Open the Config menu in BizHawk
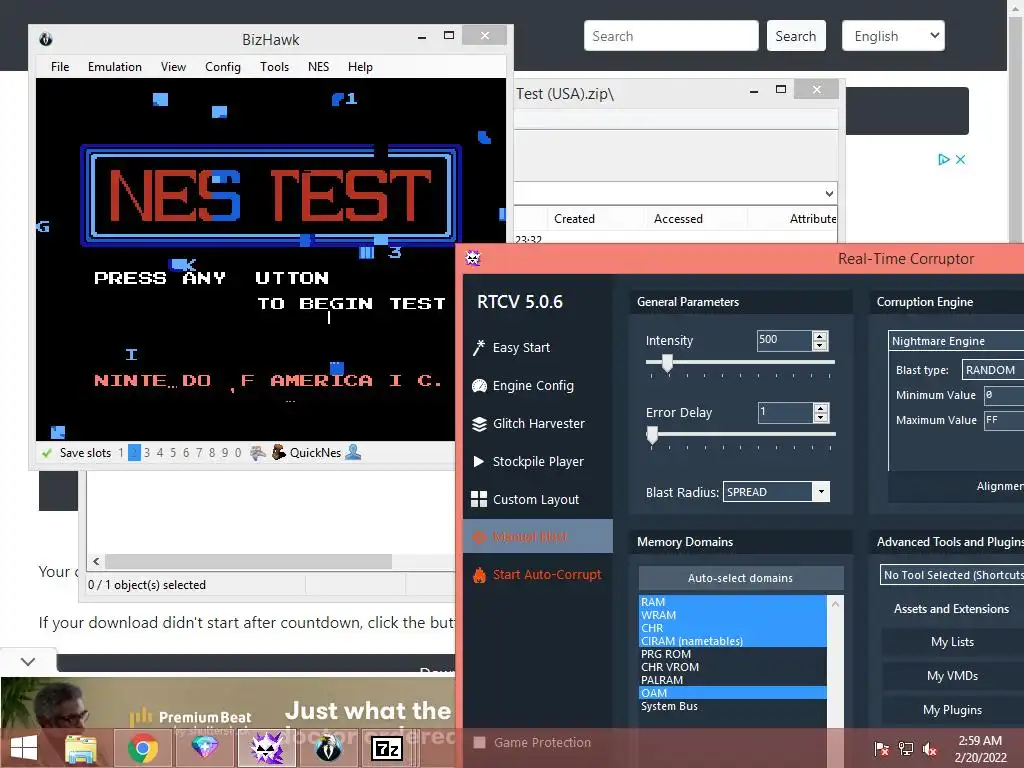The image size is (1024, 768). (223, 67)
